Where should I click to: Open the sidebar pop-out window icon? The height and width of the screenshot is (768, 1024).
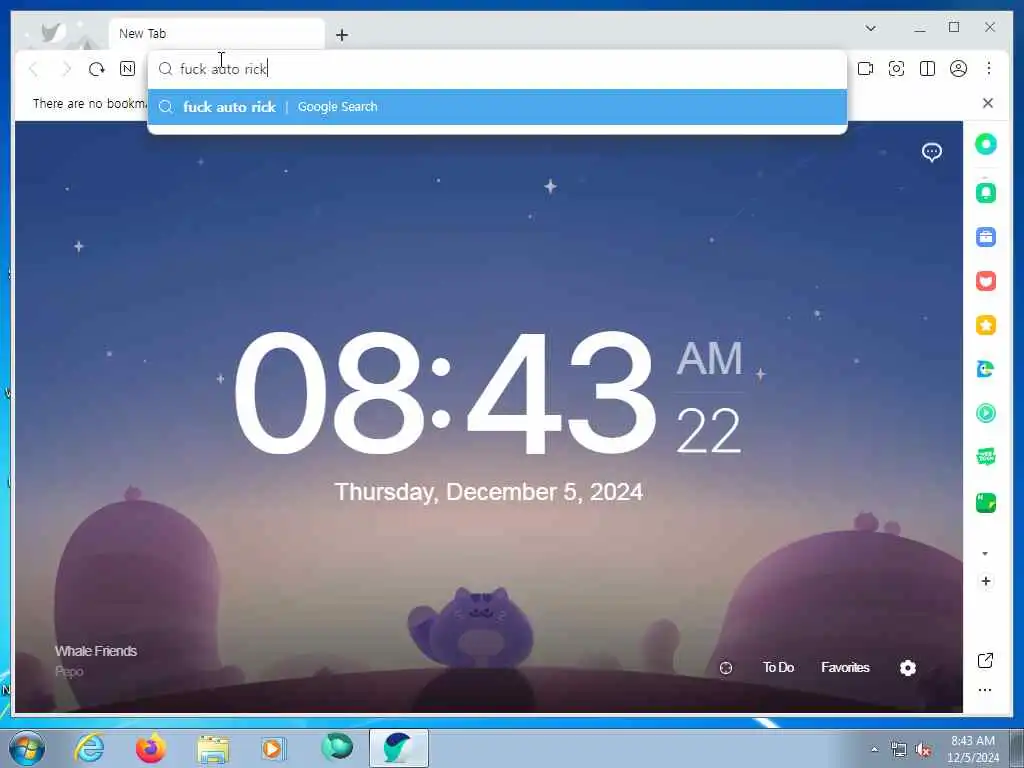point(985,661)
